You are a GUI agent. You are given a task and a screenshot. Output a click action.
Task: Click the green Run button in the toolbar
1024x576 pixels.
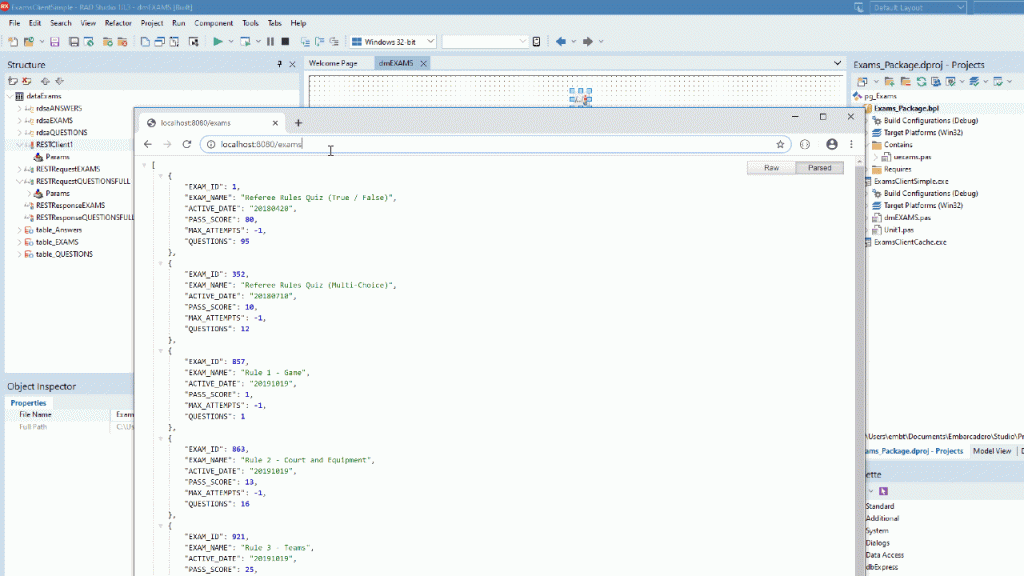(x=217, y=42)
